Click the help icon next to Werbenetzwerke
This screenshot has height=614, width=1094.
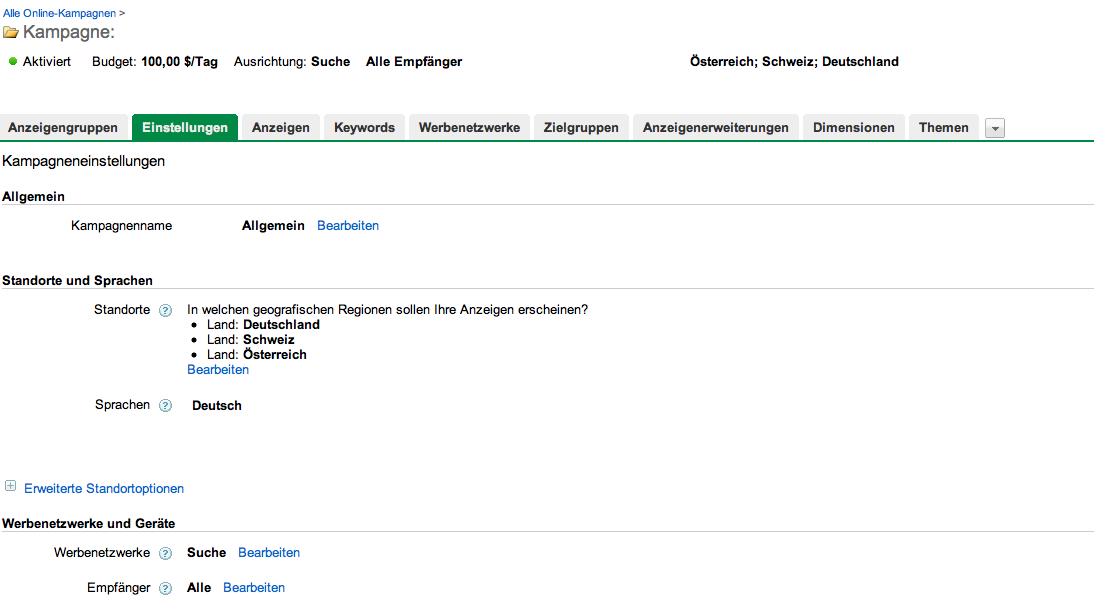coord(166,554)
